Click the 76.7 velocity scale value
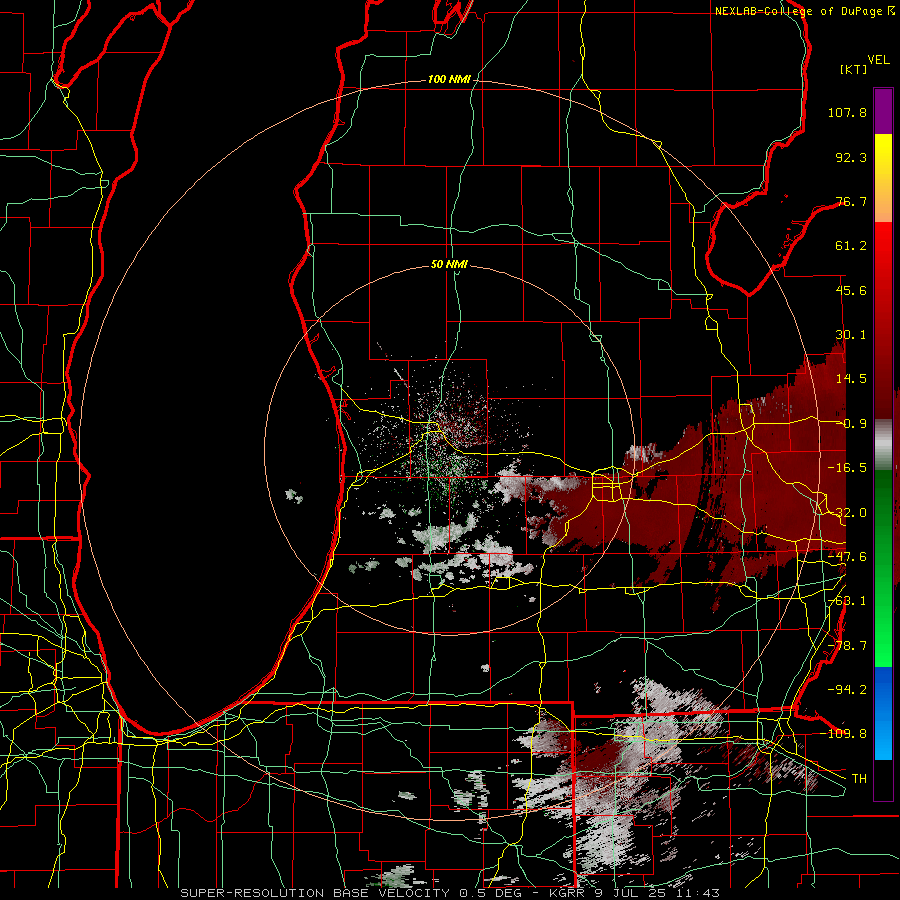Screen dimensions: 900x900 coord(851,201)
